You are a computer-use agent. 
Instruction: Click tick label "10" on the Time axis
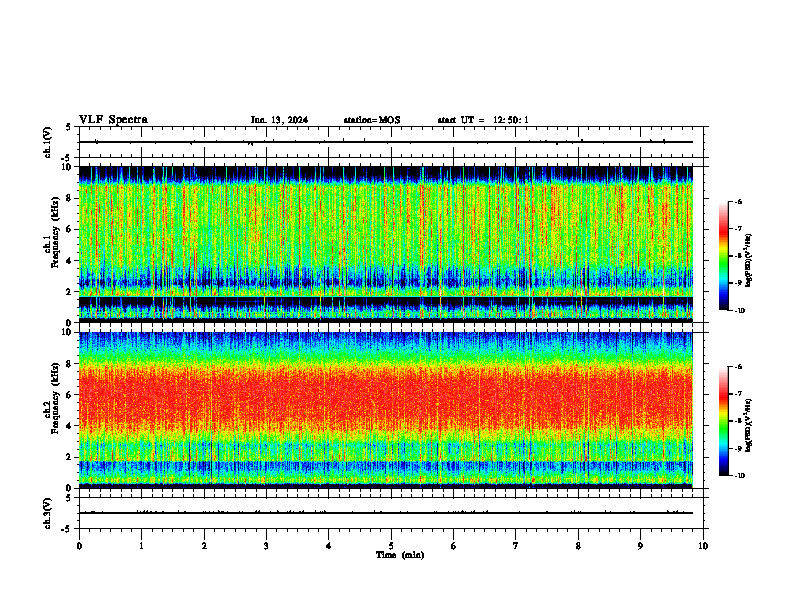pyautogui.click(x=703, y=546)
